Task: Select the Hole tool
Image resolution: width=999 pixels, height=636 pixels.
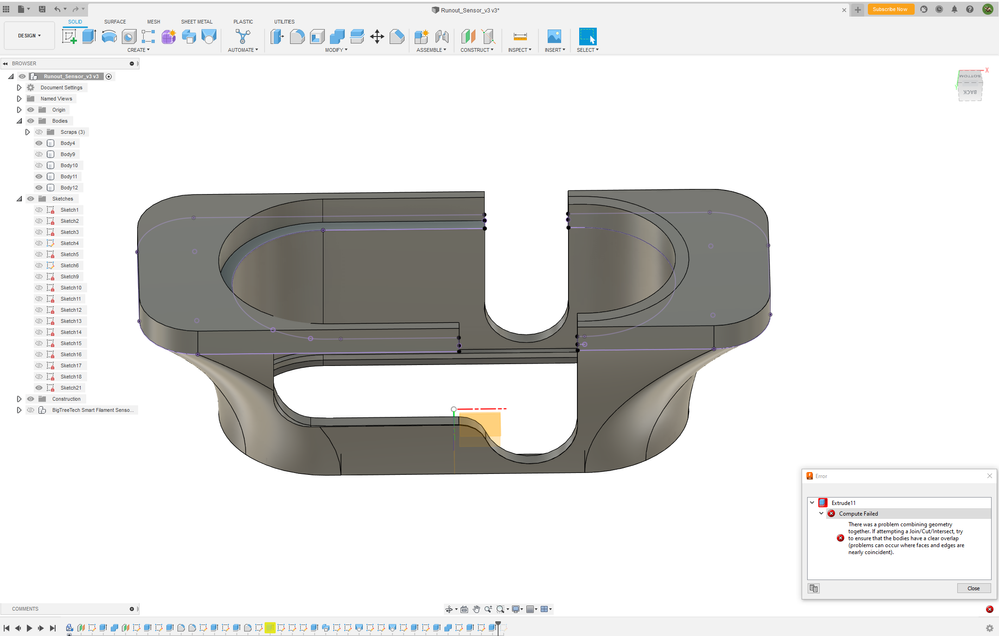Action: [x=129, y=36]
